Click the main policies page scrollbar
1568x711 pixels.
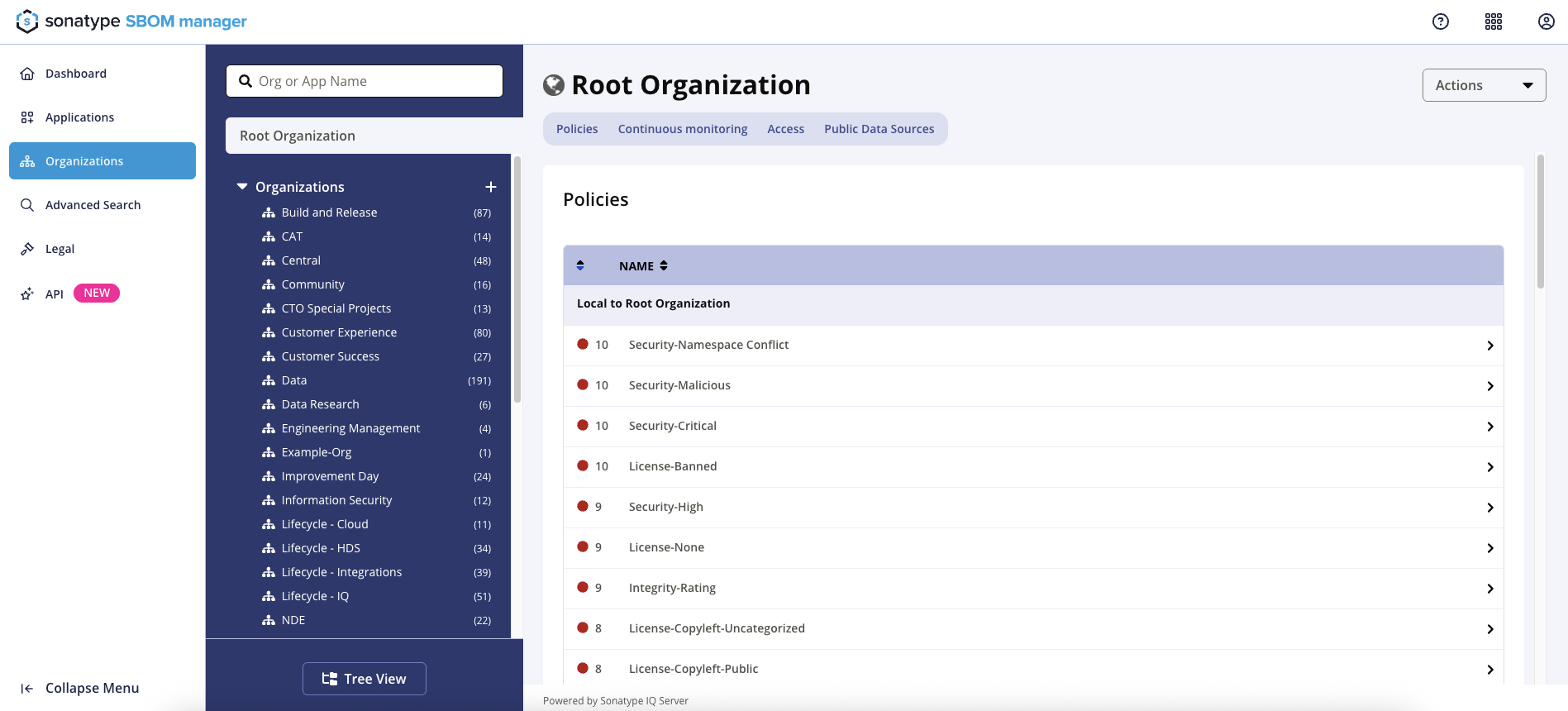tap(1541, 222)
